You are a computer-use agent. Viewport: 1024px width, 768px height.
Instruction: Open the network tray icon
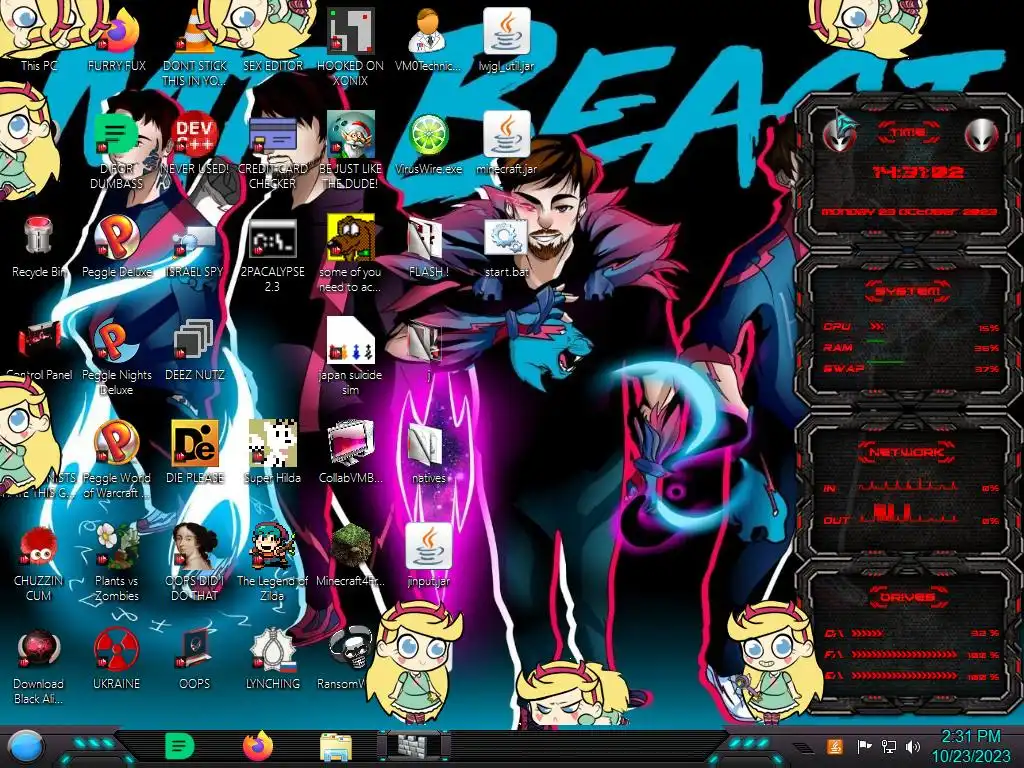tap(889, 746)
